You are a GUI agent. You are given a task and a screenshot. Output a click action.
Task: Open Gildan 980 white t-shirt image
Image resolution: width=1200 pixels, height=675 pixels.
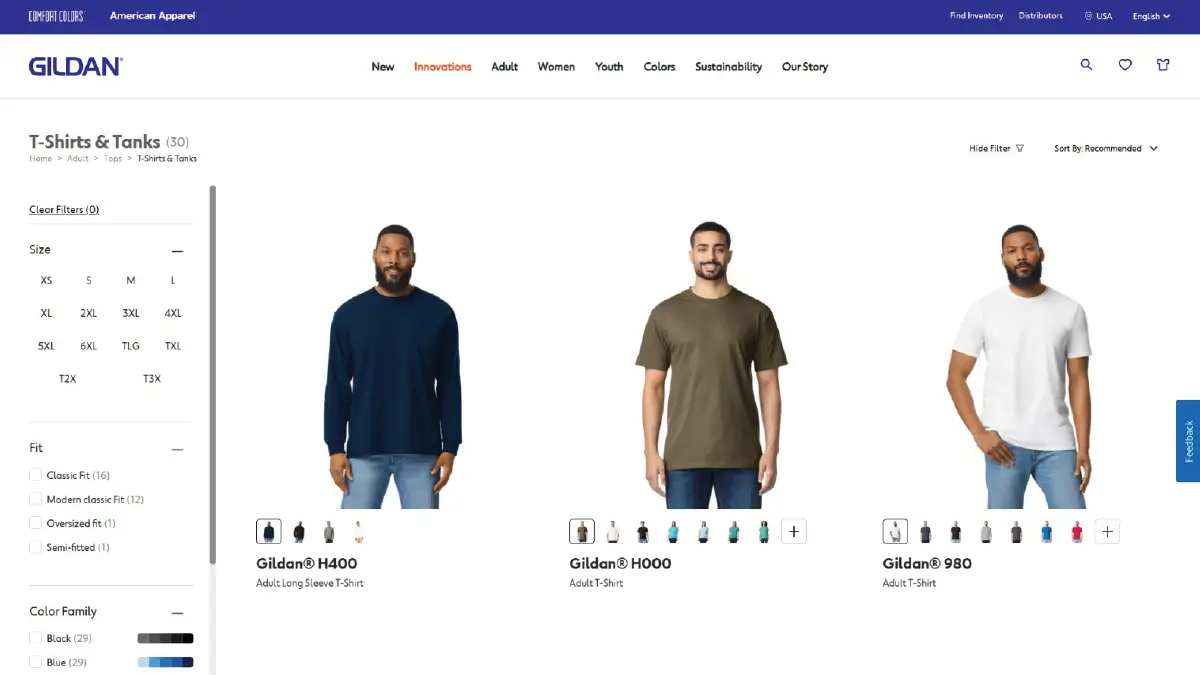[x=1020, y=365]
